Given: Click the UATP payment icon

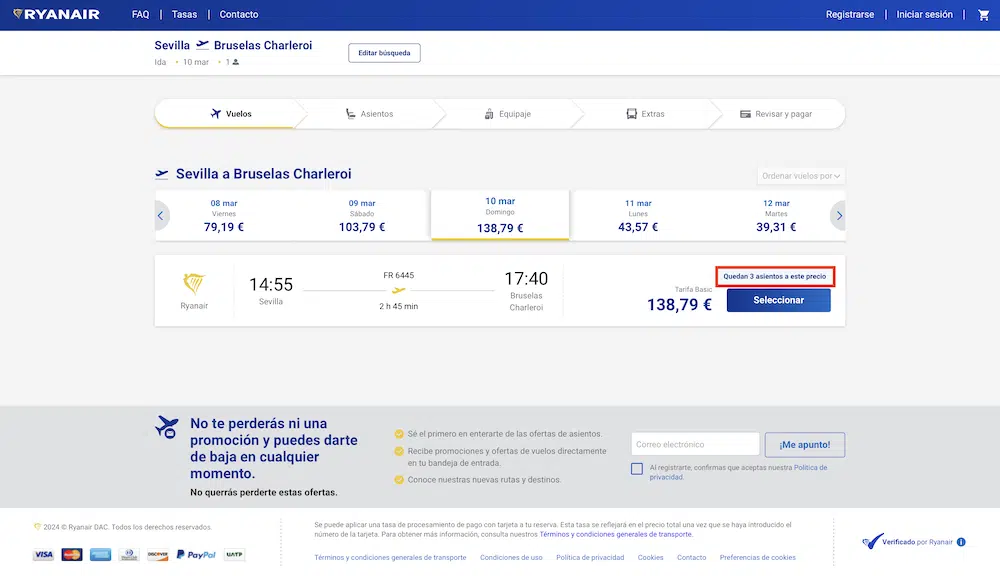Looking at the screenshot, I should (x=234, y=554).
